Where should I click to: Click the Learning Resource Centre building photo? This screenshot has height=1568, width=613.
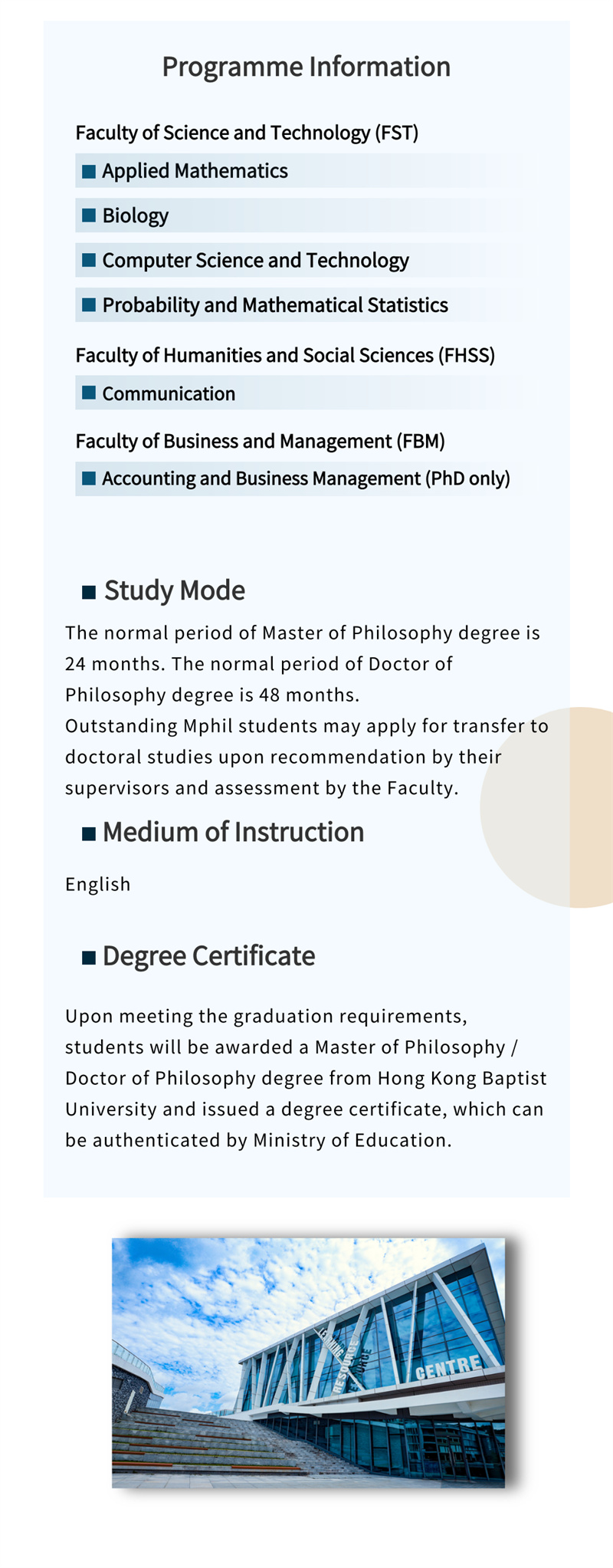click(x=308, y=1363)
